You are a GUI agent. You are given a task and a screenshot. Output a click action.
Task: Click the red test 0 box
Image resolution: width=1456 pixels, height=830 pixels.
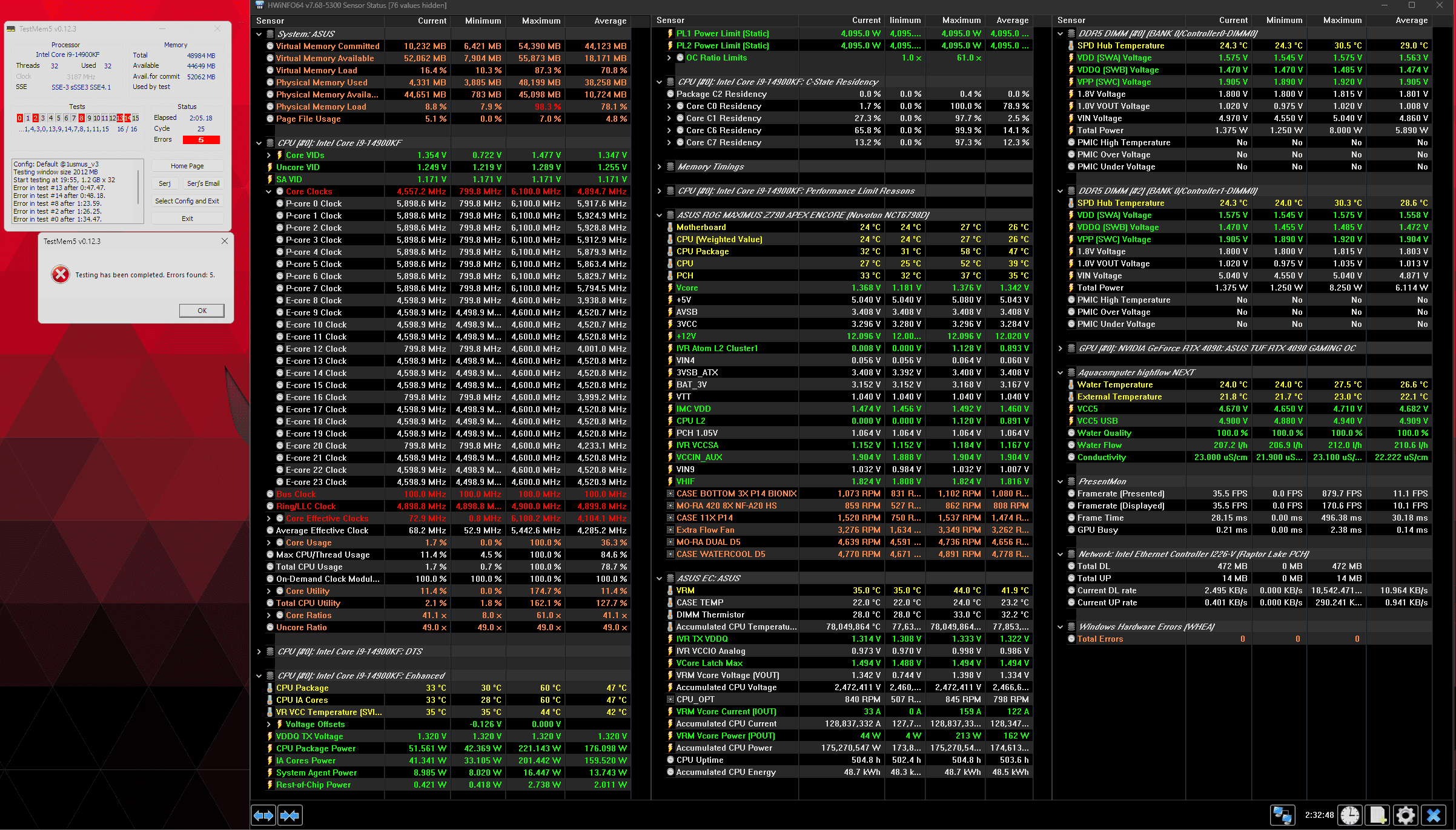(20, 118)
